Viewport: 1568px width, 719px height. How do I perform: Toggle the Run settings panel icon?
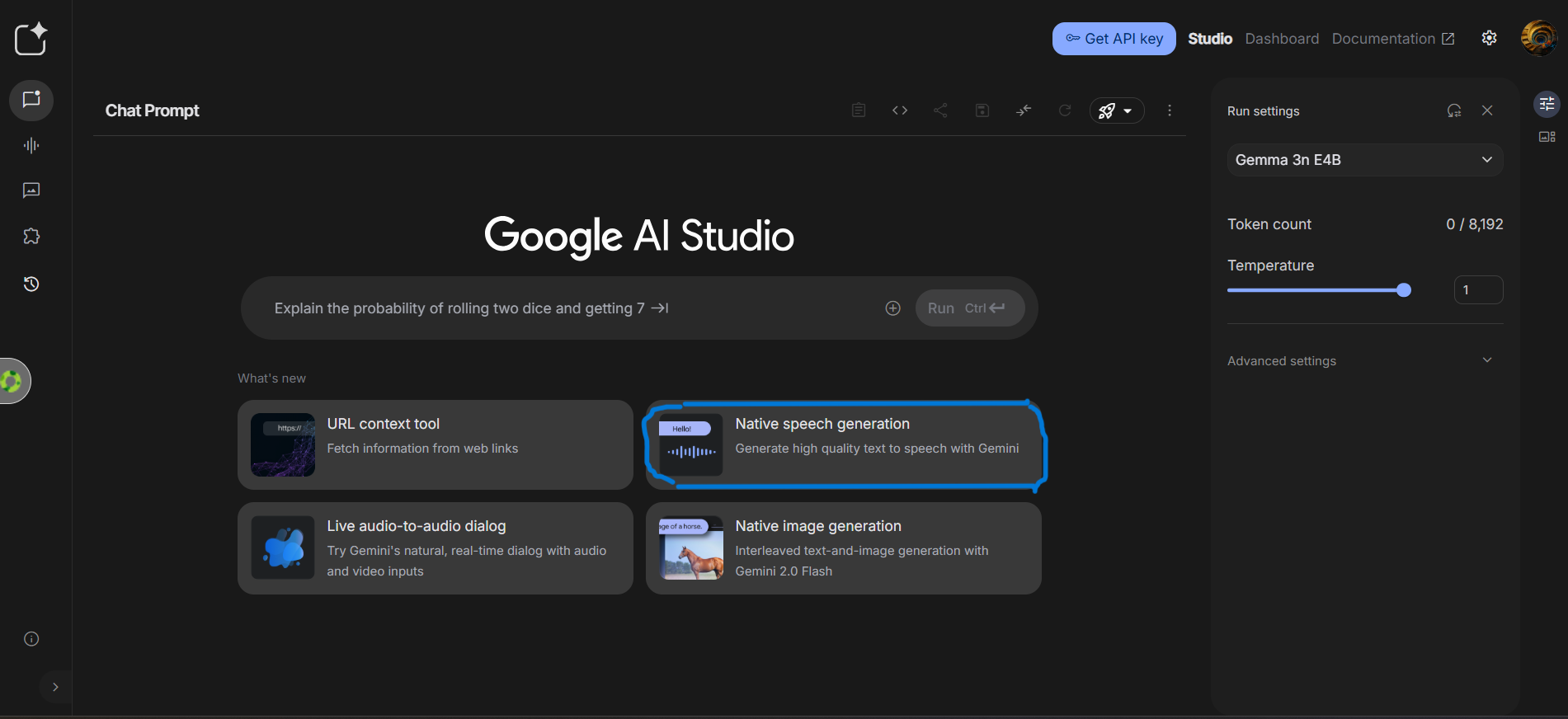(1547, 104)
